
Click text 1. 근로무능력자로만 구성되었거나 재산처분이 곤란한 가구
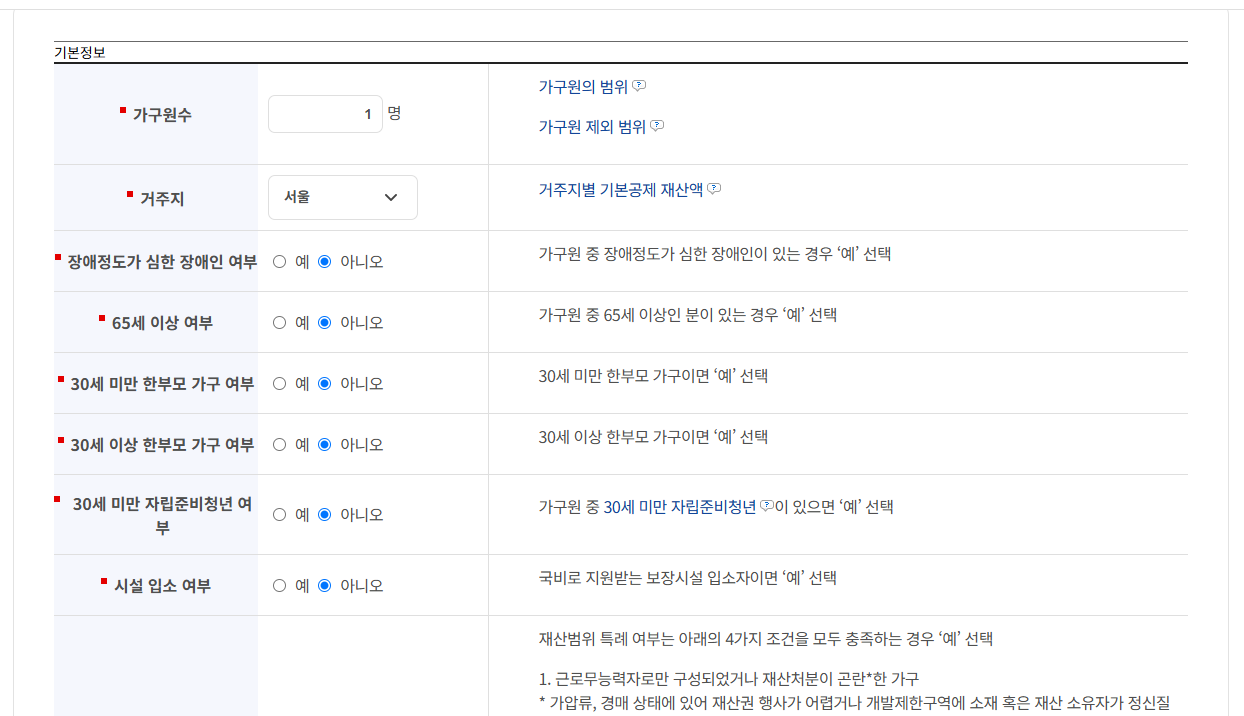pyautogui.click(x=728, y=678)
